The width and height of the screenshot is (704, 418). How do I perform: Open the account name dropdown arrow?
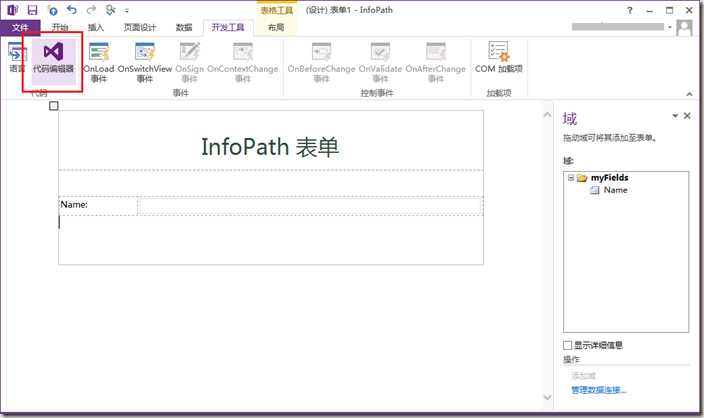670,27
